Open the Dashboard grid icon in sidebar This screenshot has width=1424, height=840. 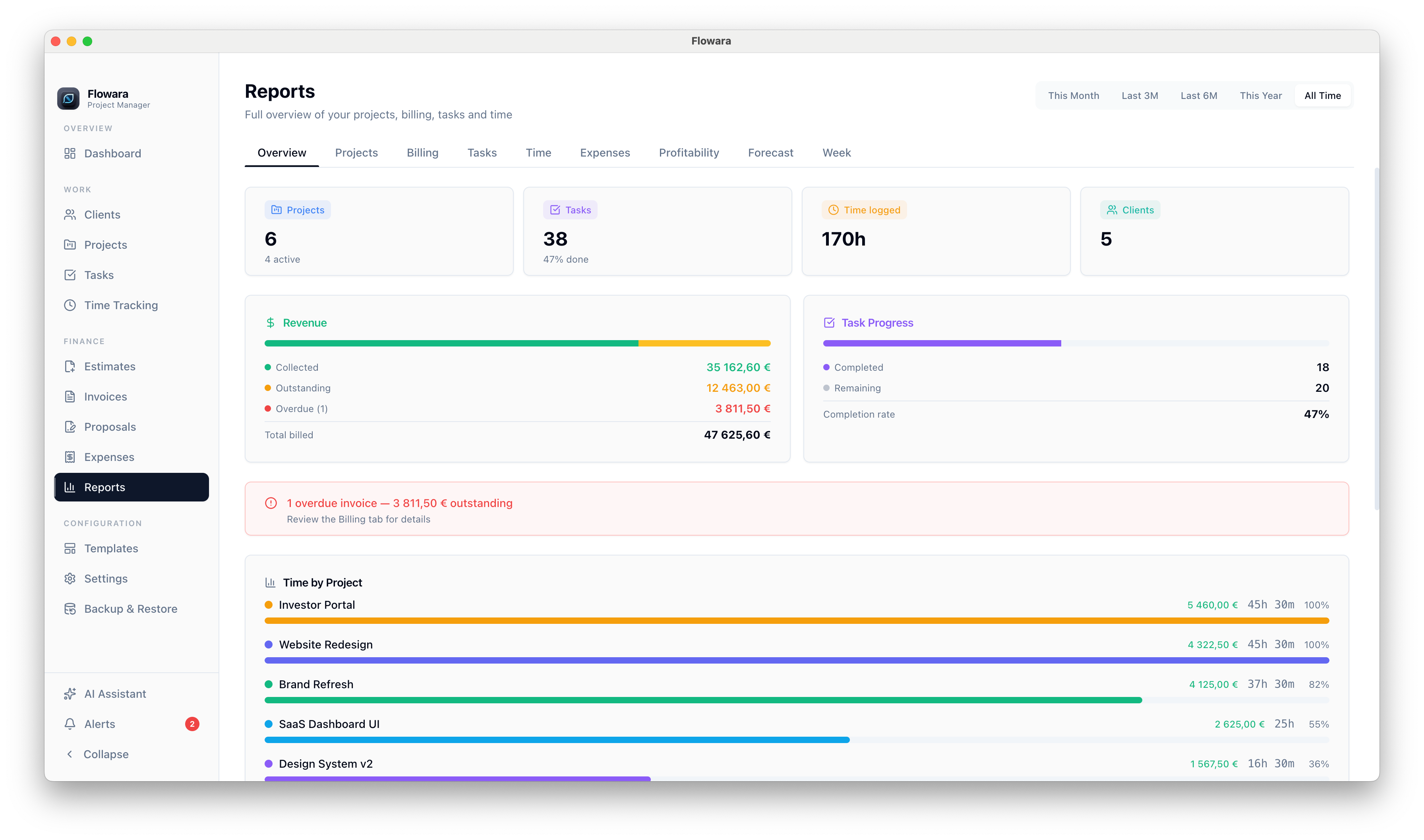pos(70,153)
